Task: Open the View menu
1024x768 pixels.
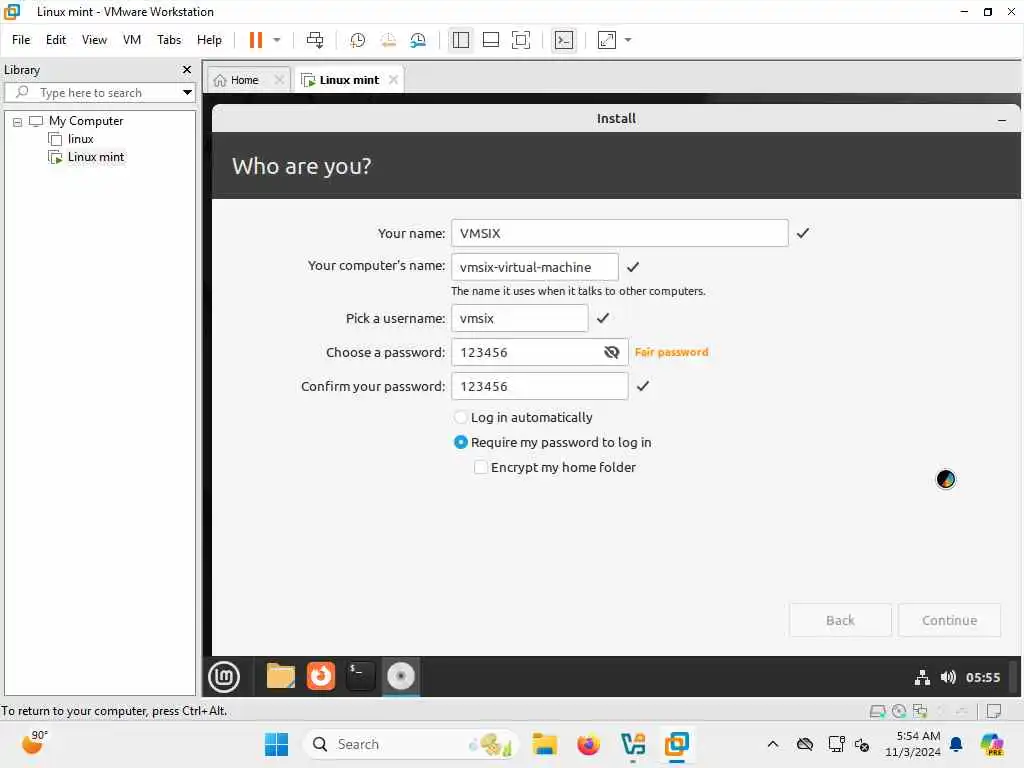Action: click(94, 40)
